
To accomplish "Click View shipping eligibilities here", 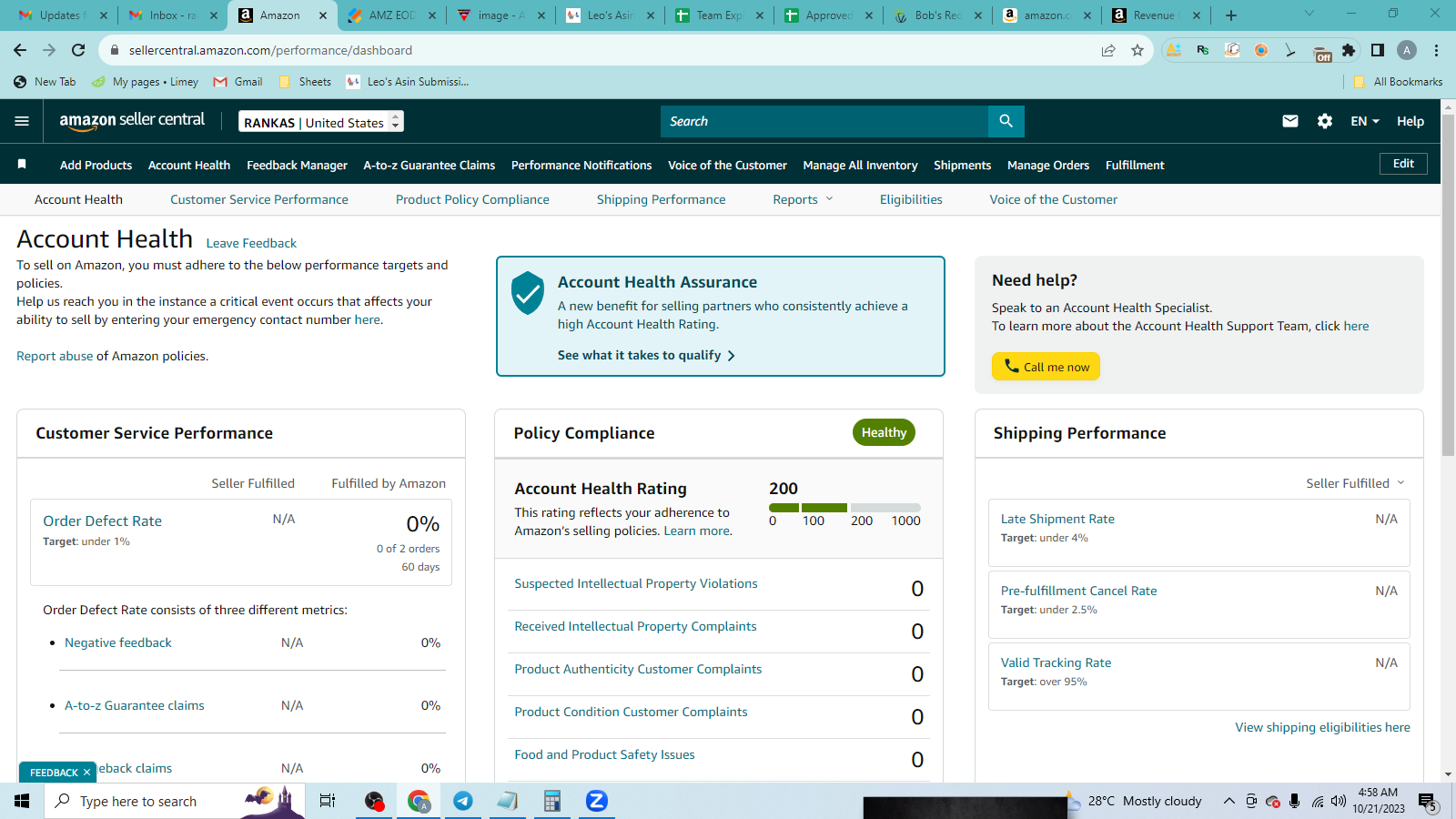I will tap(1322, 727).
